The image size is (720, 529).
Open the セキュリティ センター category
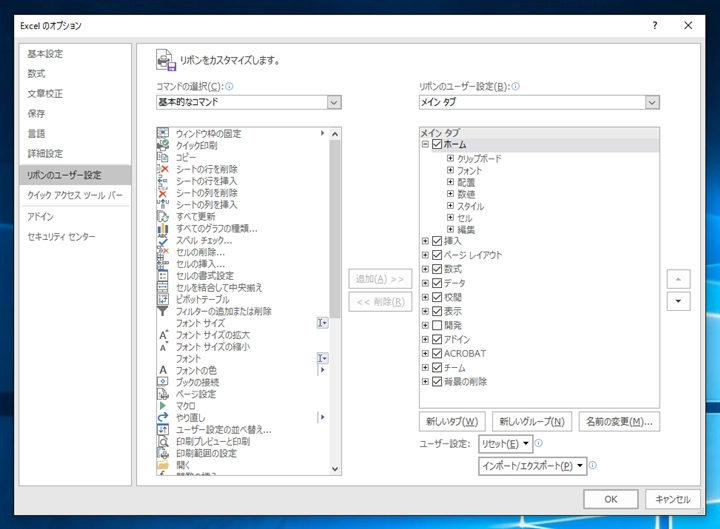point(61,236)
